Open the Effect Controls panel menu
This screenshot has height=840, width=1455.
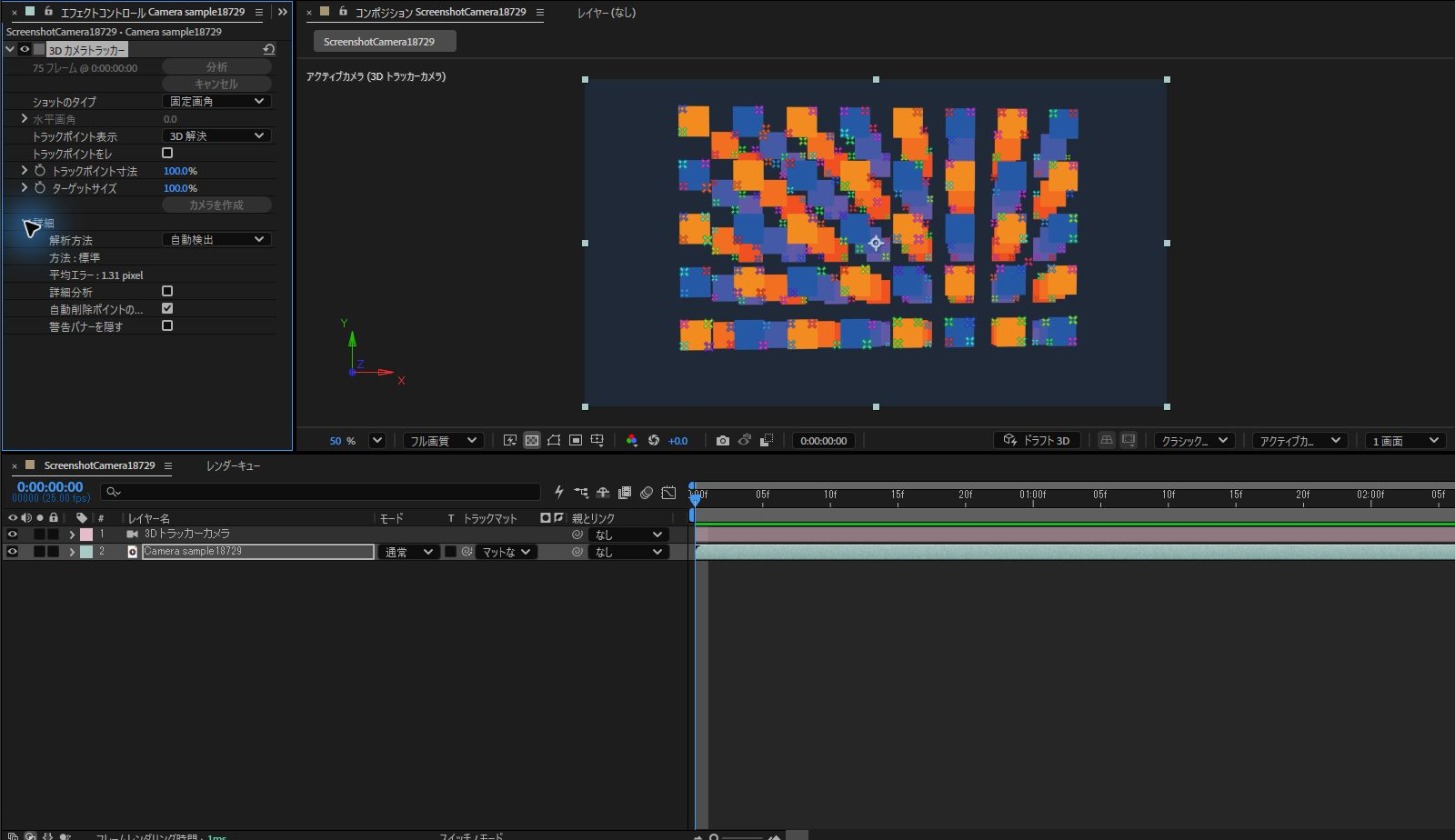pos(259,12)
